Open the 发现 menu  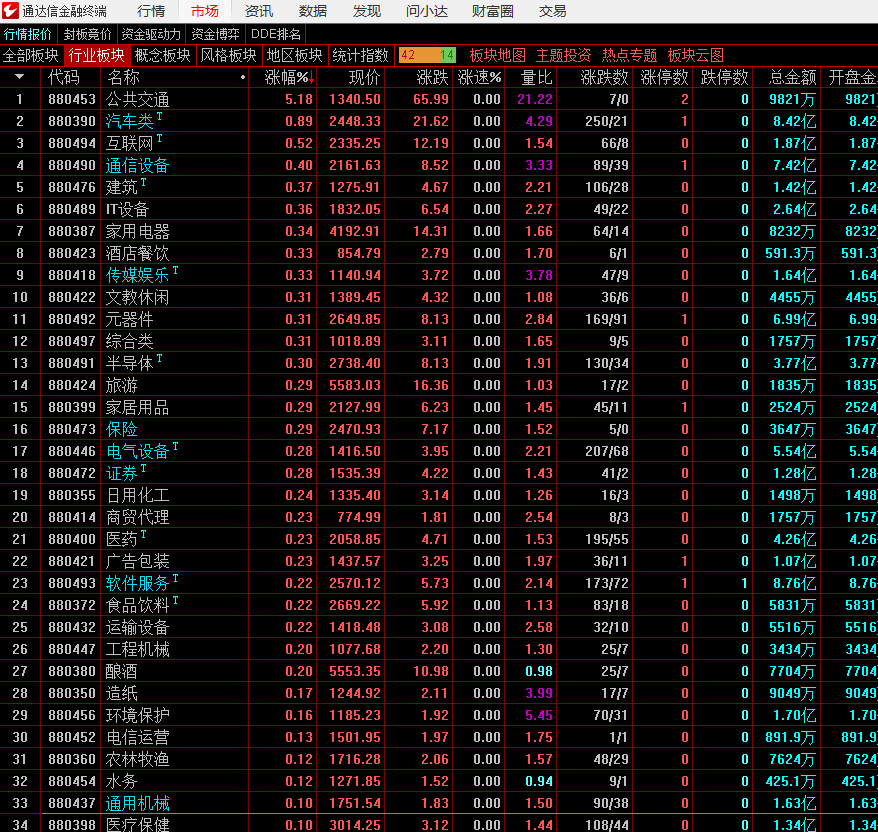point(367,11)
